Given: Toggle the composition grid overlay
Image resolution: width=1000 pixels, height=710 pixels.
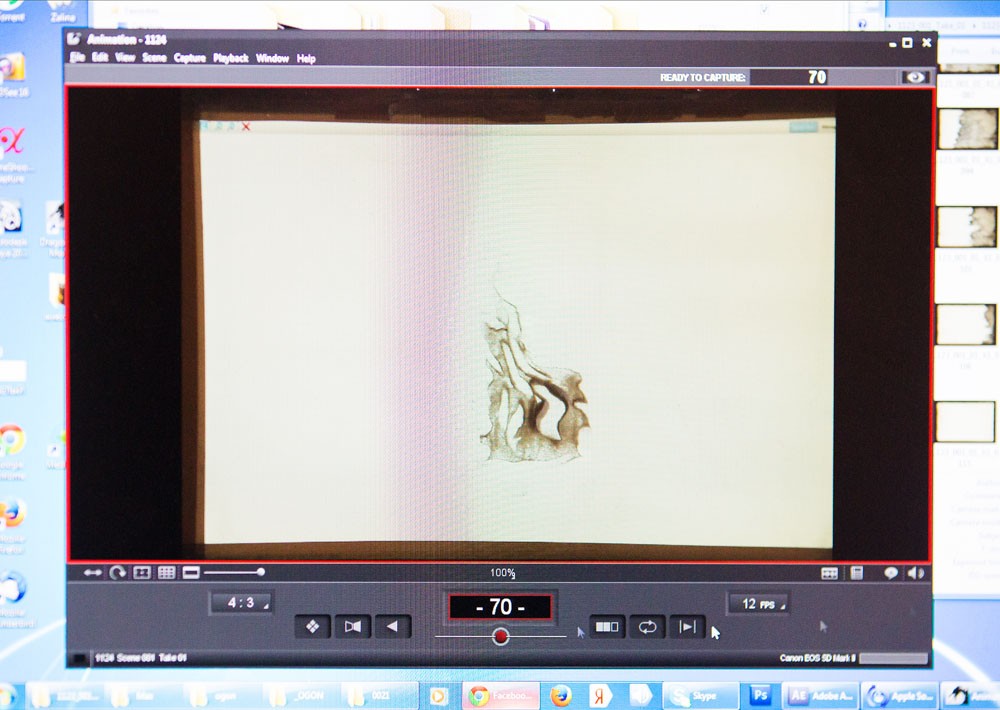Looking at the screenshot, I should (x=167, y=573).
